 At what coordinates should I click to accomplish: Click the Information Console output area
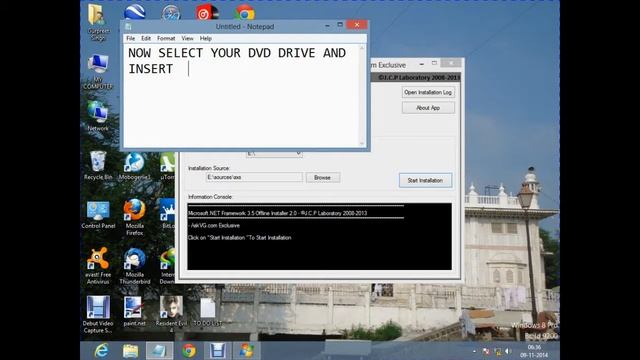point(319,236)
